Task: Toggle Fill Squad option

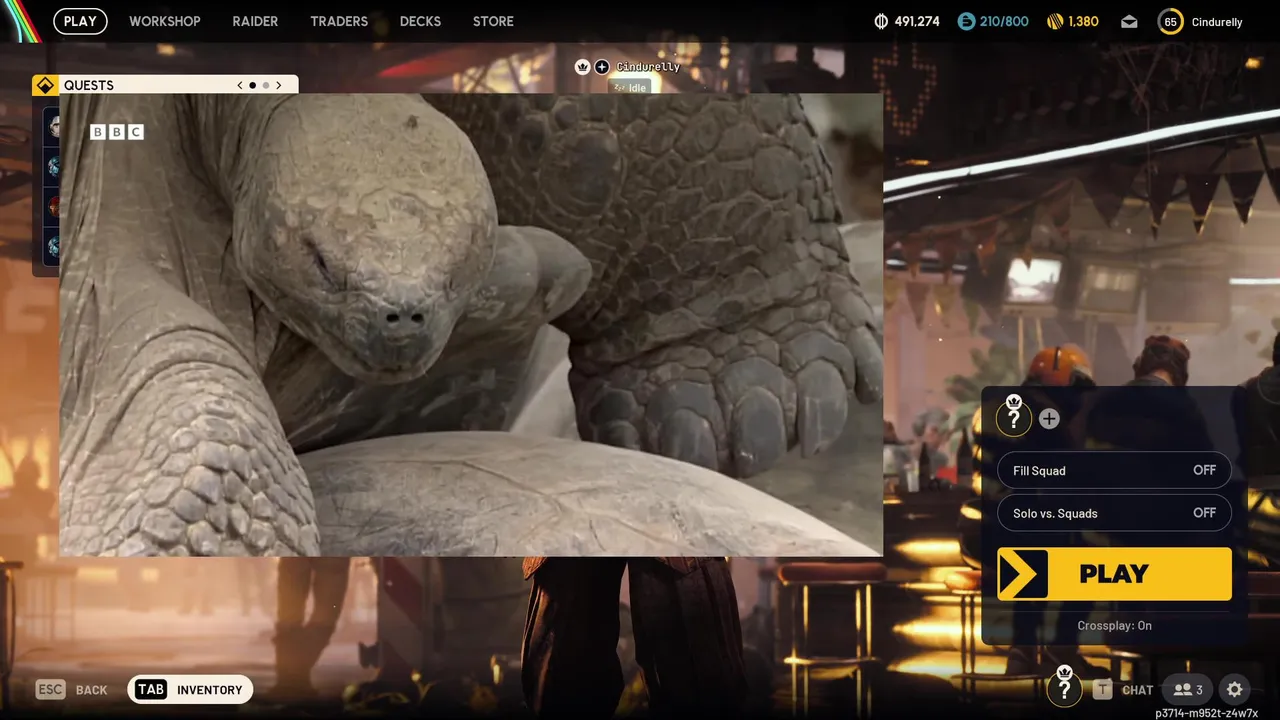Action: (x=1114, y=470)
